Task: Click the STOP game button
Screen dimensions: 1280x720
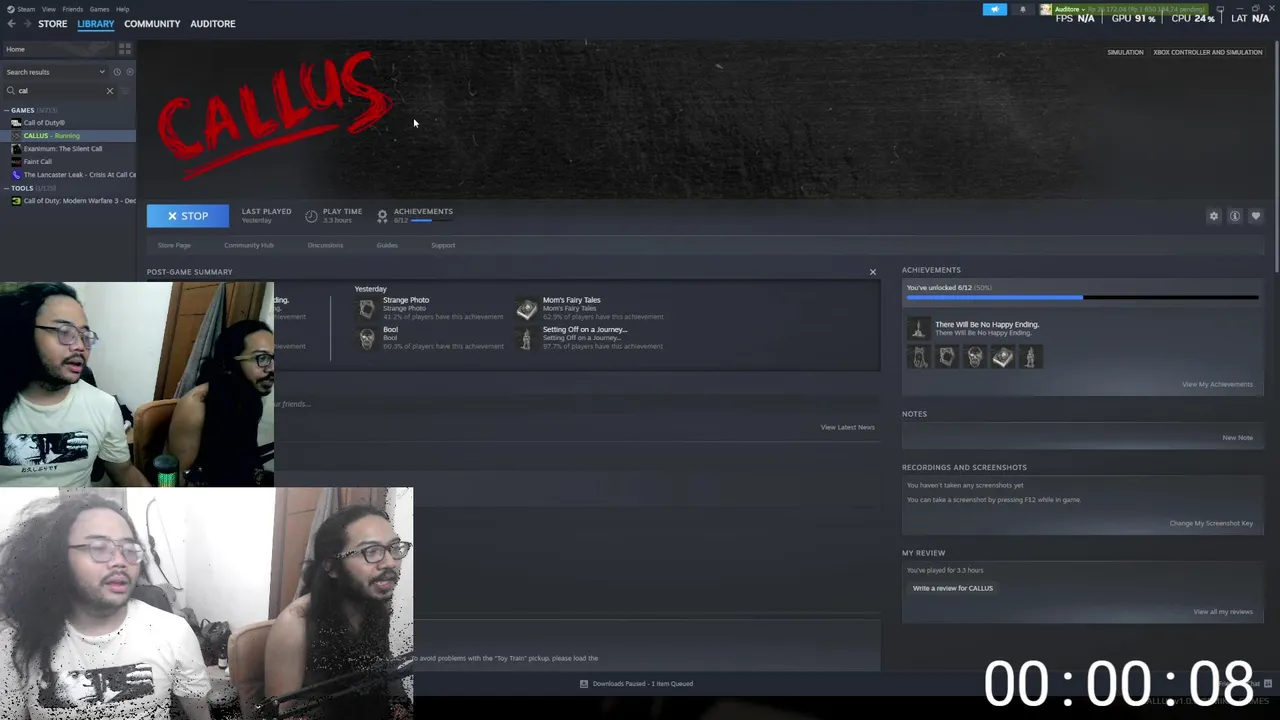Action: tap(188, 216)
